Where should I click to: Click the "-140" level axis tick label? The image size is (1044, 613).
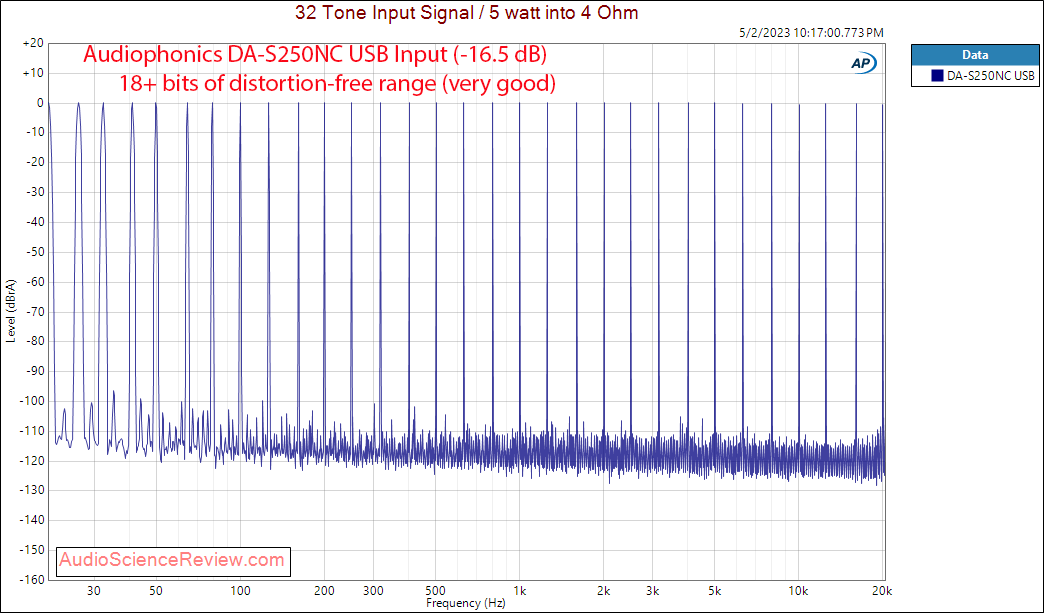31,520
